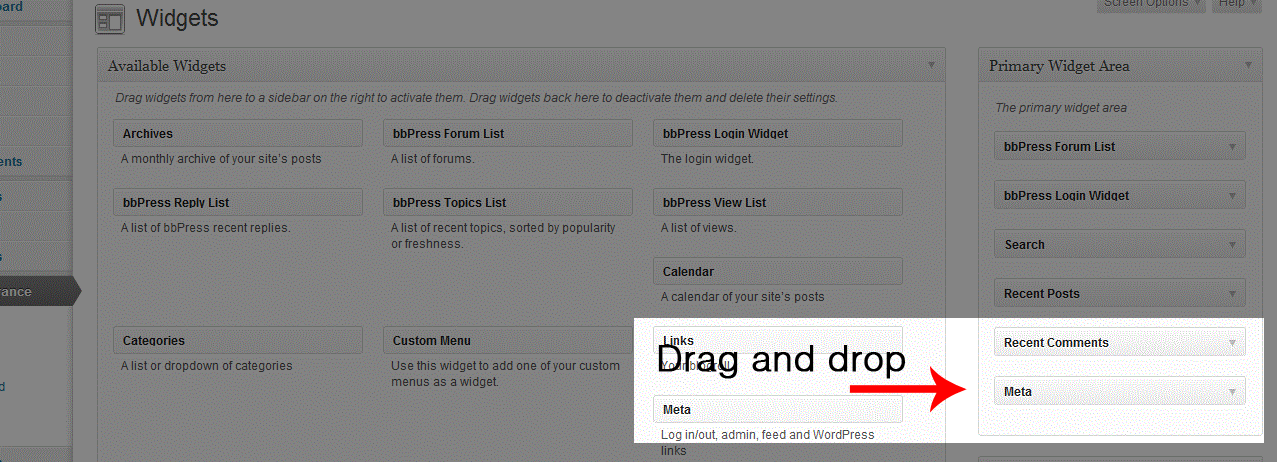1277x462 pixels.
Task: Expand the Recent Posts widget options
Action: (x=1232, y=294)
